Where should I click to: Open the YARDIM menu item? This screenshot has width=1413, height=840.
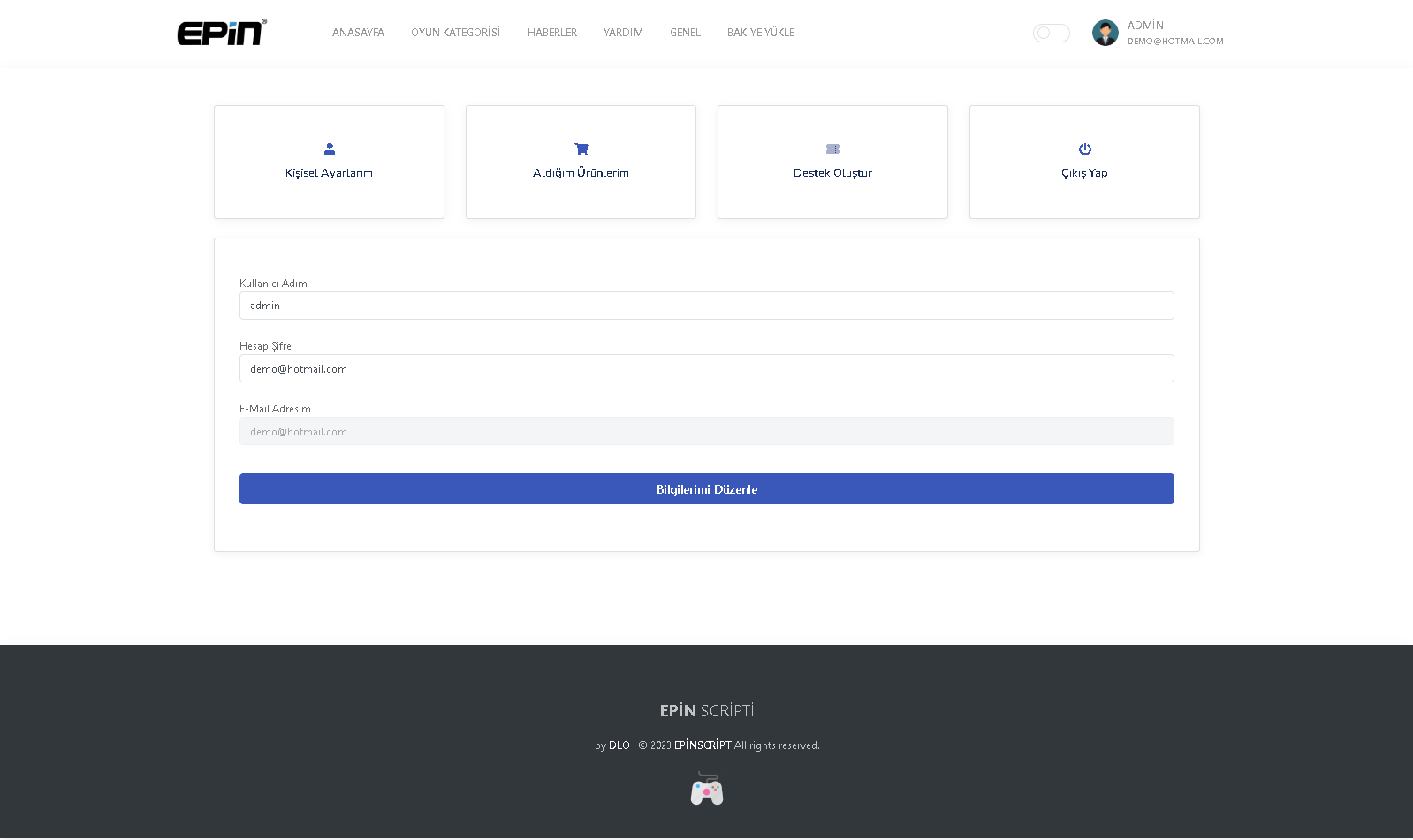pos(623,33)
